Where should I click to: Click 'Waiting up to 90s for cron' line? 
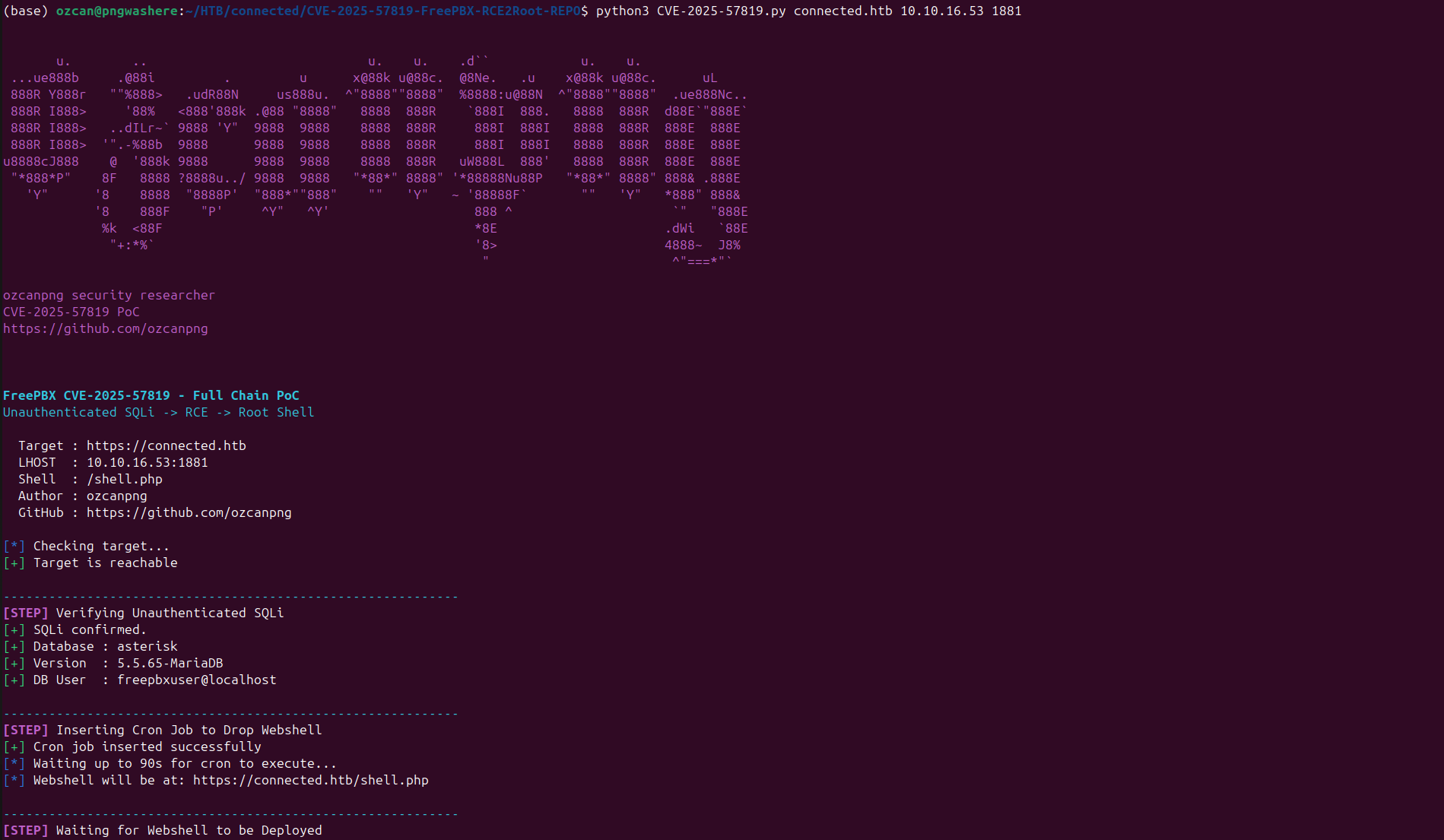click(170, 763)
